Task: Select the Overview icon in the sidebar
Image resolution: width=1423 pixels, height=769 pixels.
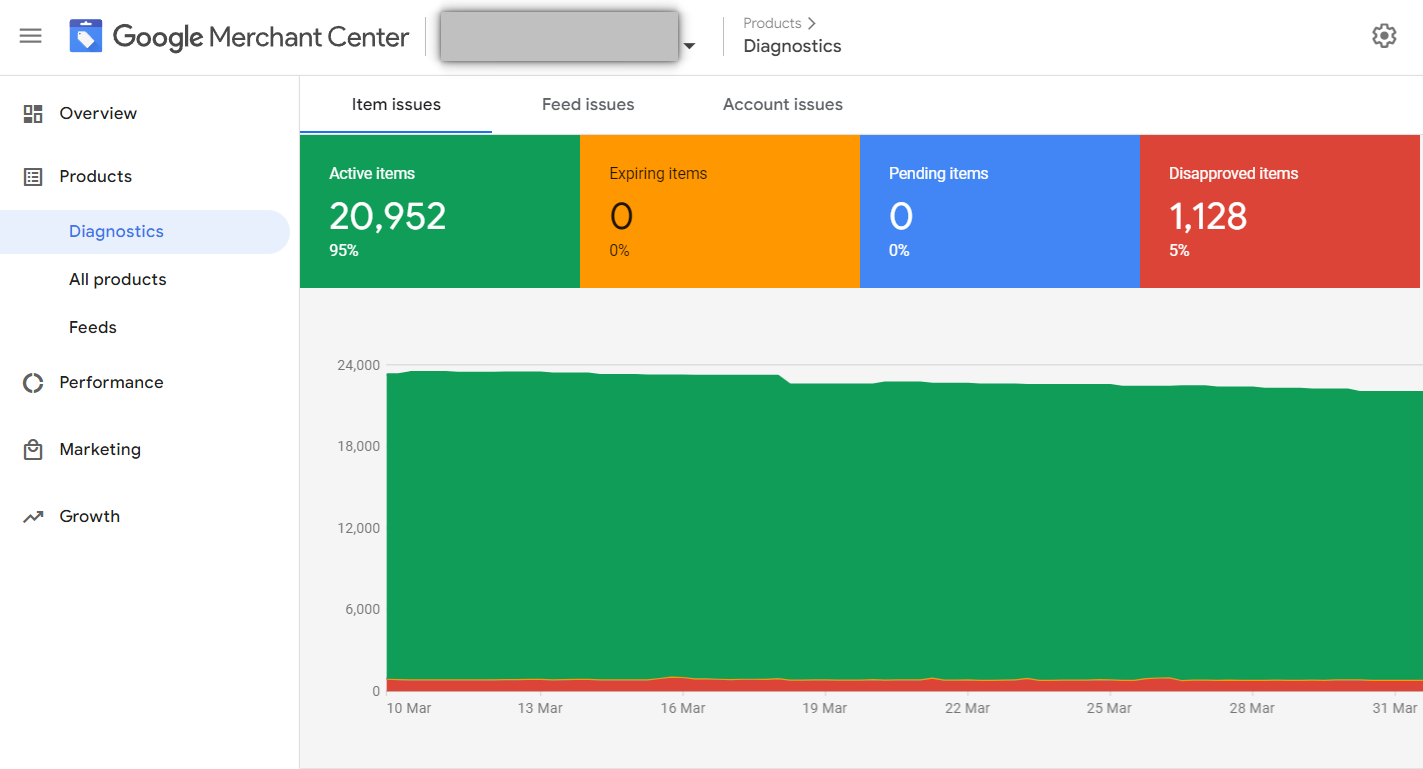Action: pos(33,113)
